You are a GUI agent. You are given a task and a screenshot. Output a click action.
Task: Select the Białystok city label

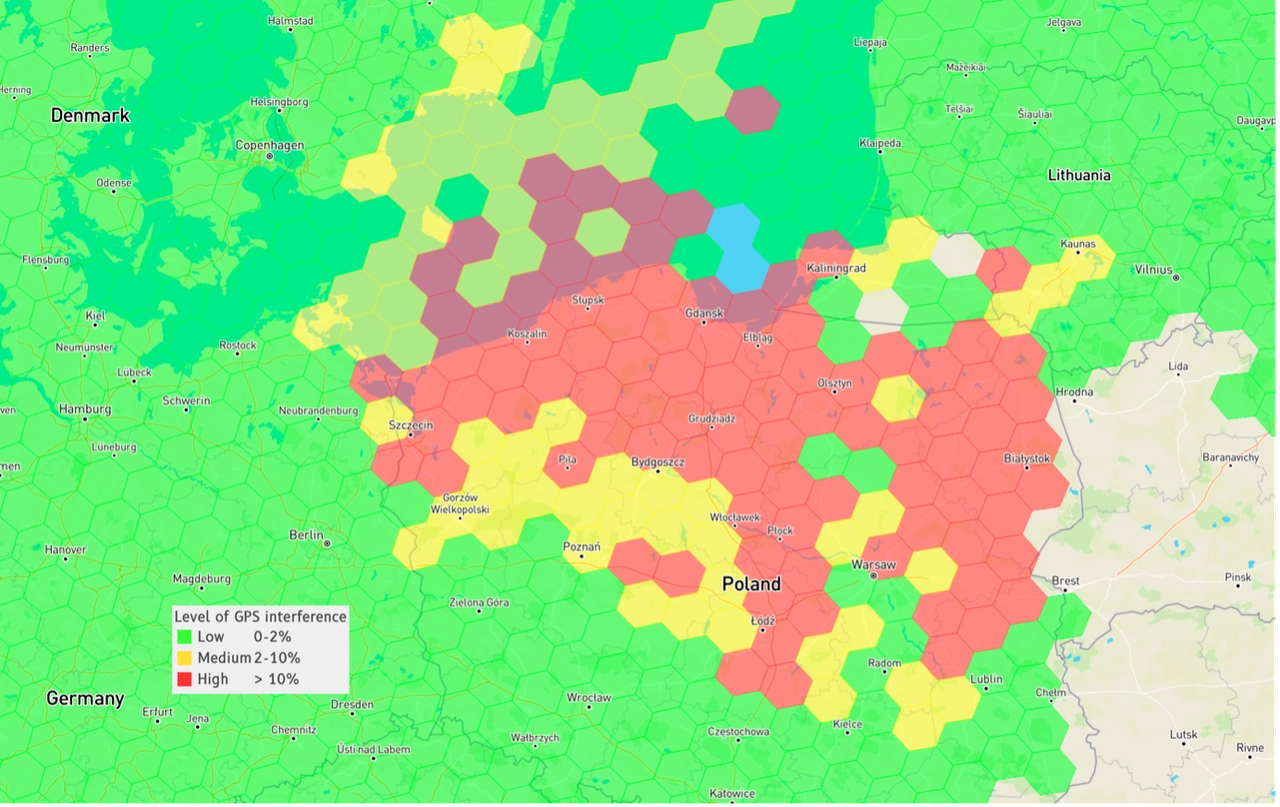[x=1027, y=458]
